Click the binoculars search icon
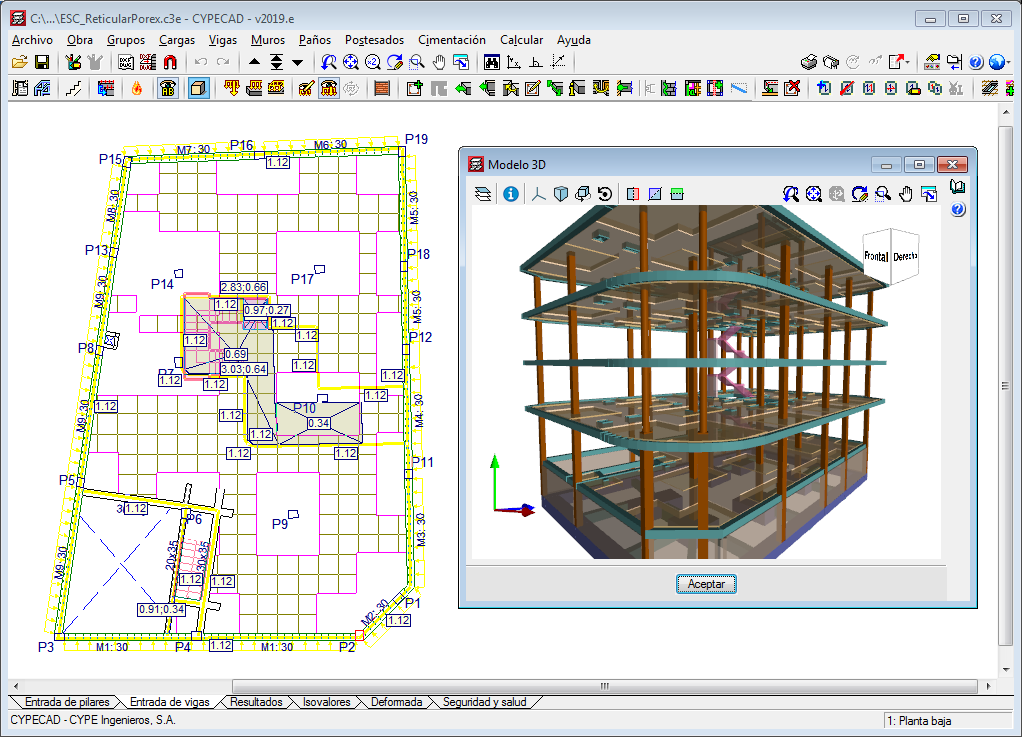The width and height of the screenshot is (1022, 737). pos(492,62)
